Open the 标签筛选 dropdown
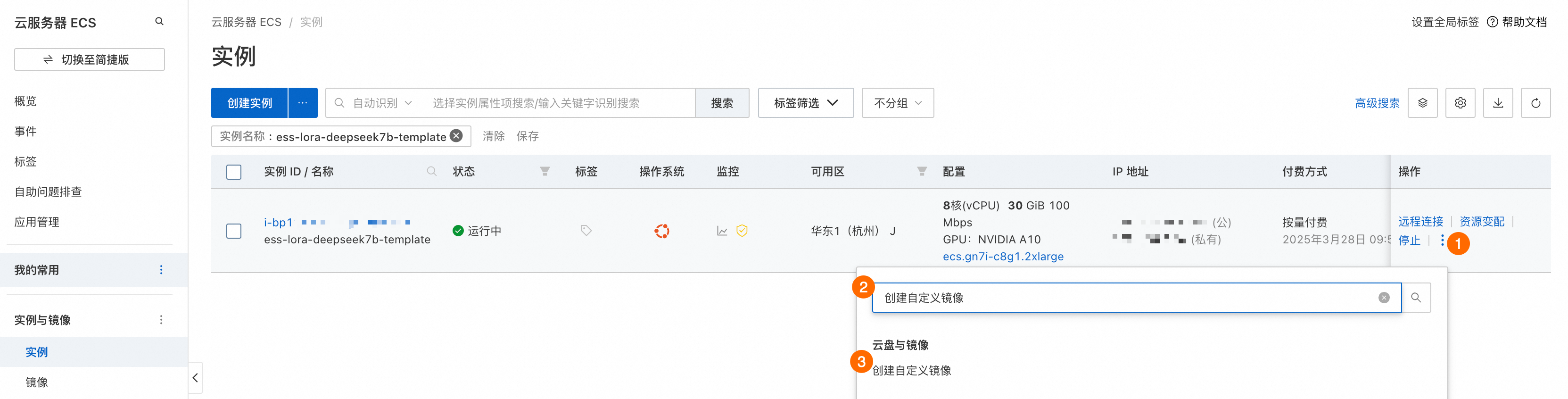The image size is (1568, 399). click(805, 103)
